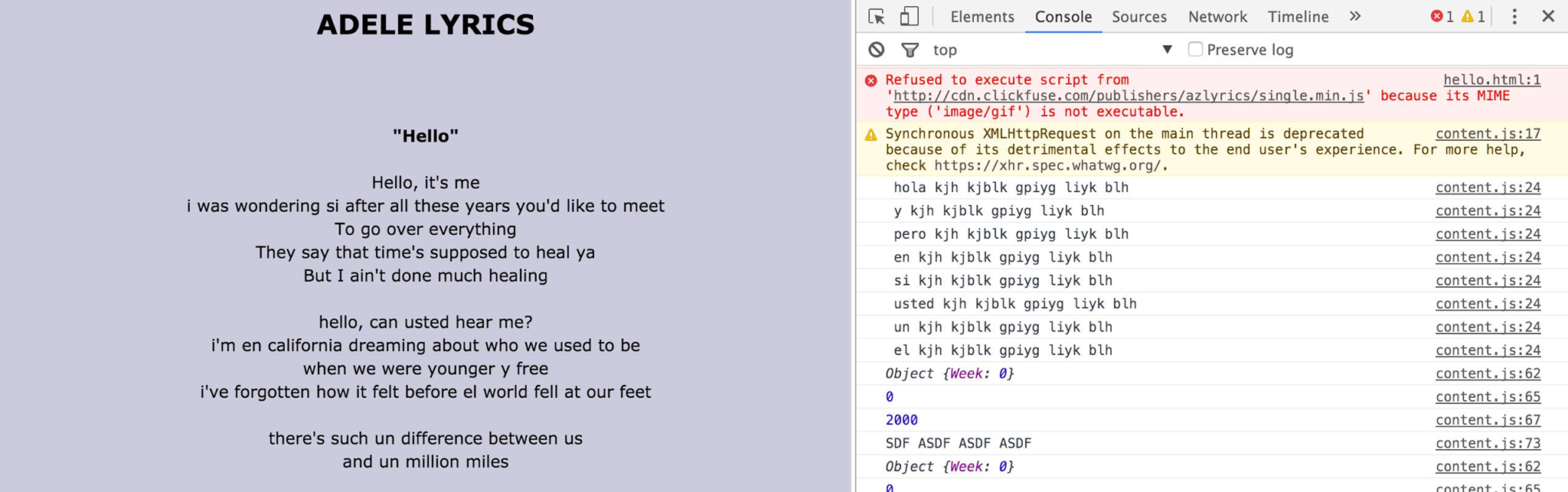
Task: Open content.js:24 link for 'pero' row
Action: 1488,234
